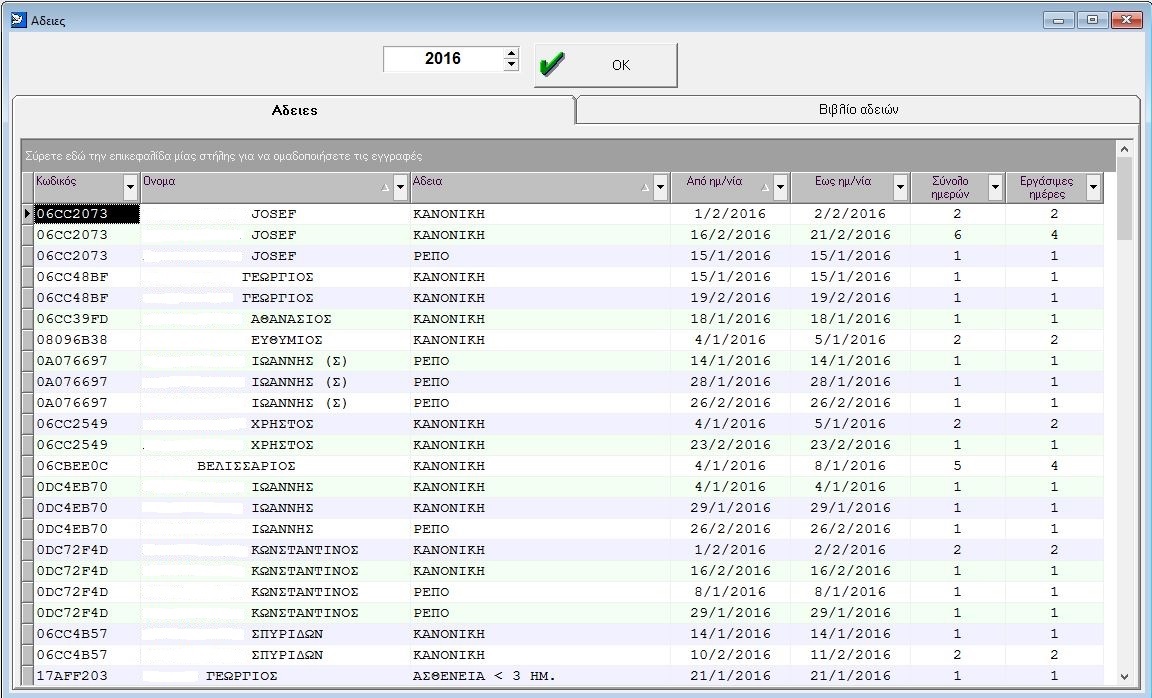The image size is (1152, 698).
Task: Decrease the year using the down spinner arrow
Action: click(x=511, y=66)
